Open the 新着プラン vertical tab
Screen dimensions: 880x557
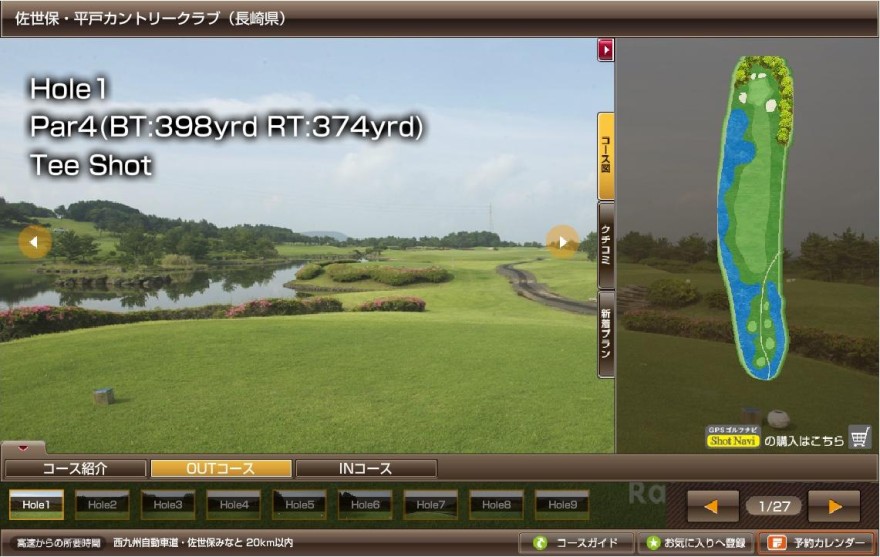click(606, 334)
